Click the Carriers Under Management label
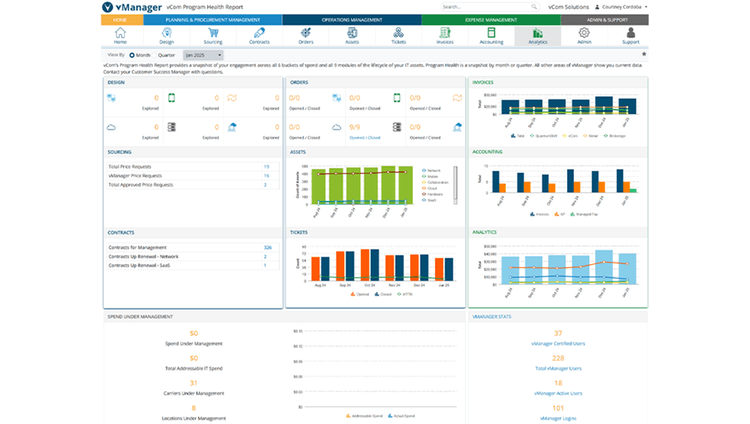 pos(194,393)
